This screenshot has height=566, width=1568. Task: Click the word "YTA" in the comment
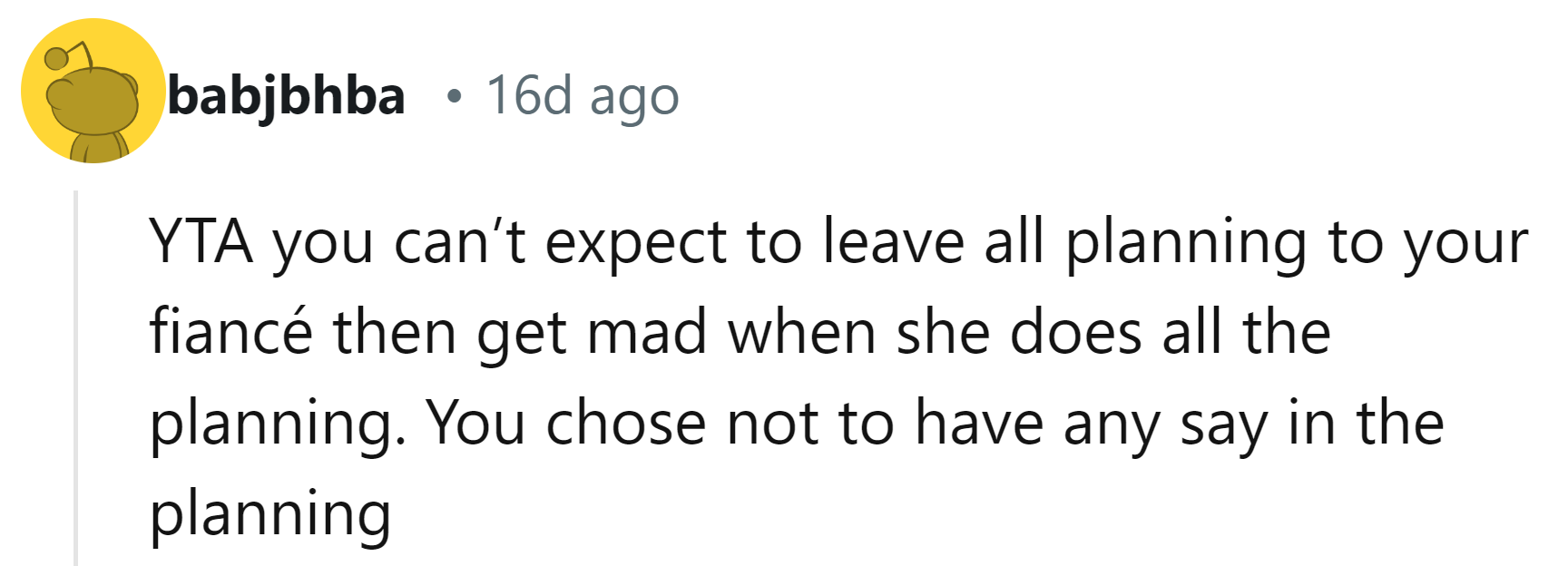pos(201,242)
